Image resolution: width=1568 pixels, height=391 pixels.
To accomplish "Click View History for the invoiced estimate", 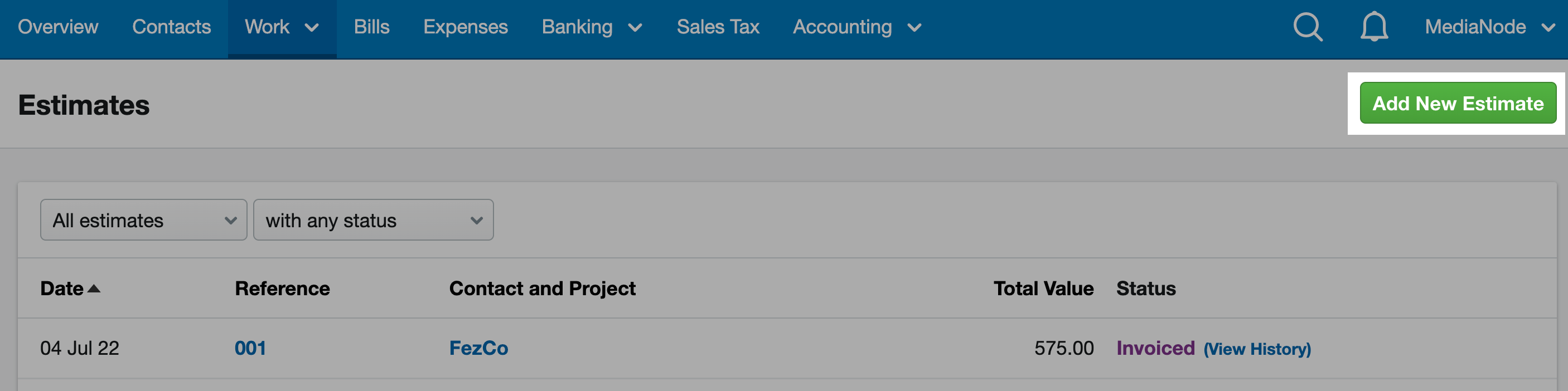I will coord(1257,349).
